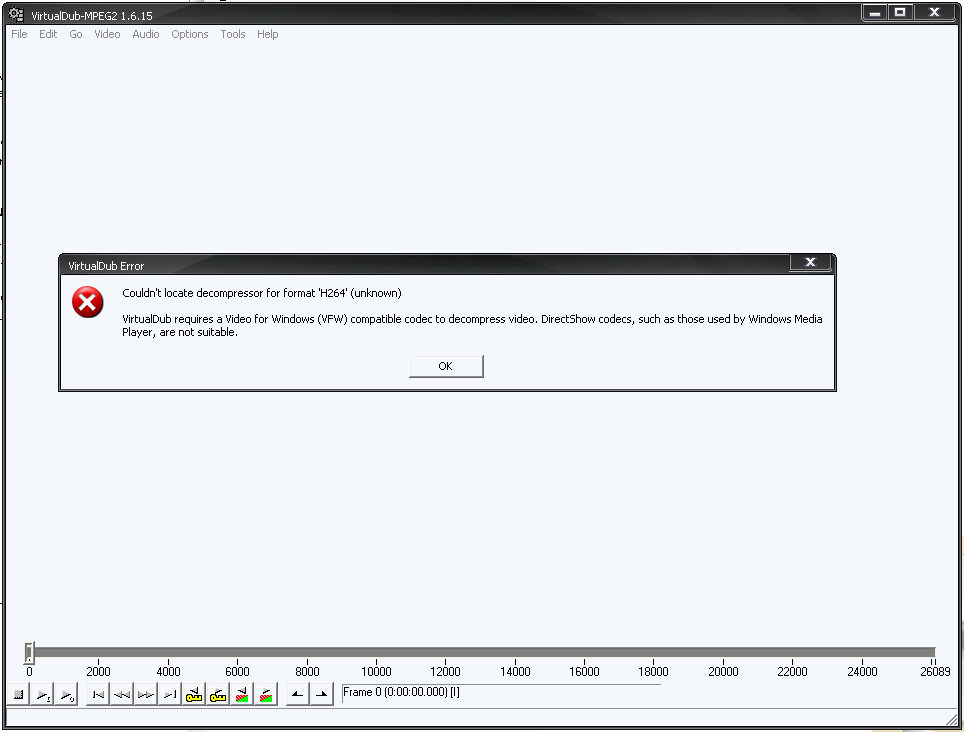Close the VirtualDub Error dialog
The image size is (964, 732).
[810, 262]
